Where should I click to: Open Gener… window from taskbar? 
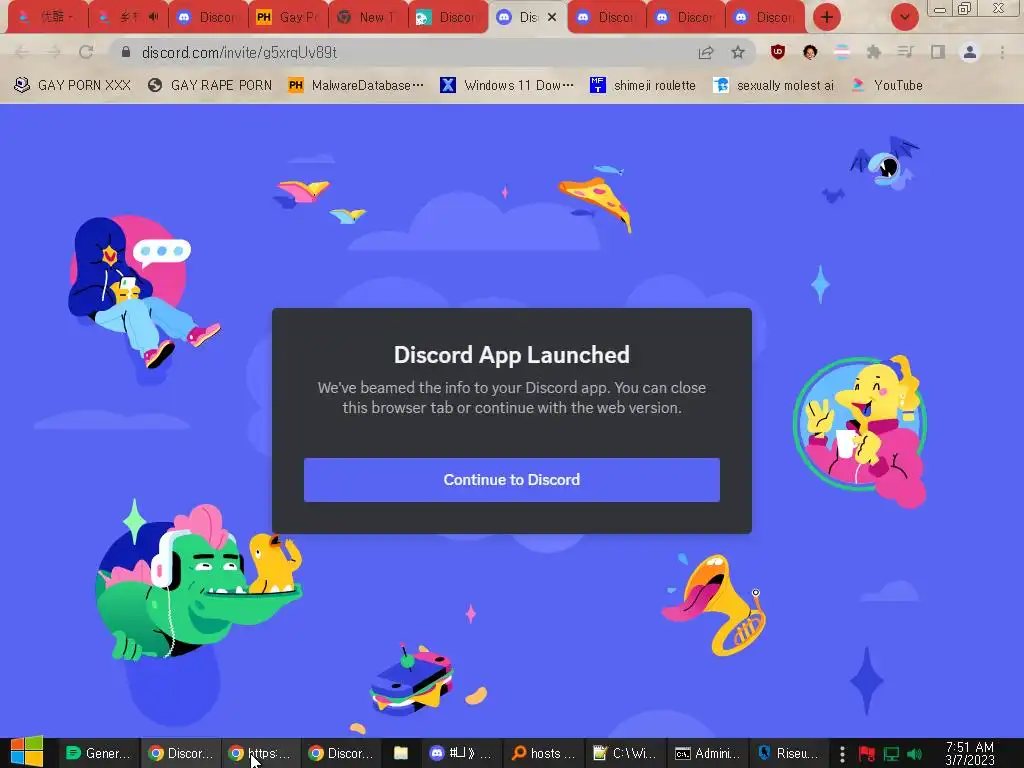(x=99, y=753)
